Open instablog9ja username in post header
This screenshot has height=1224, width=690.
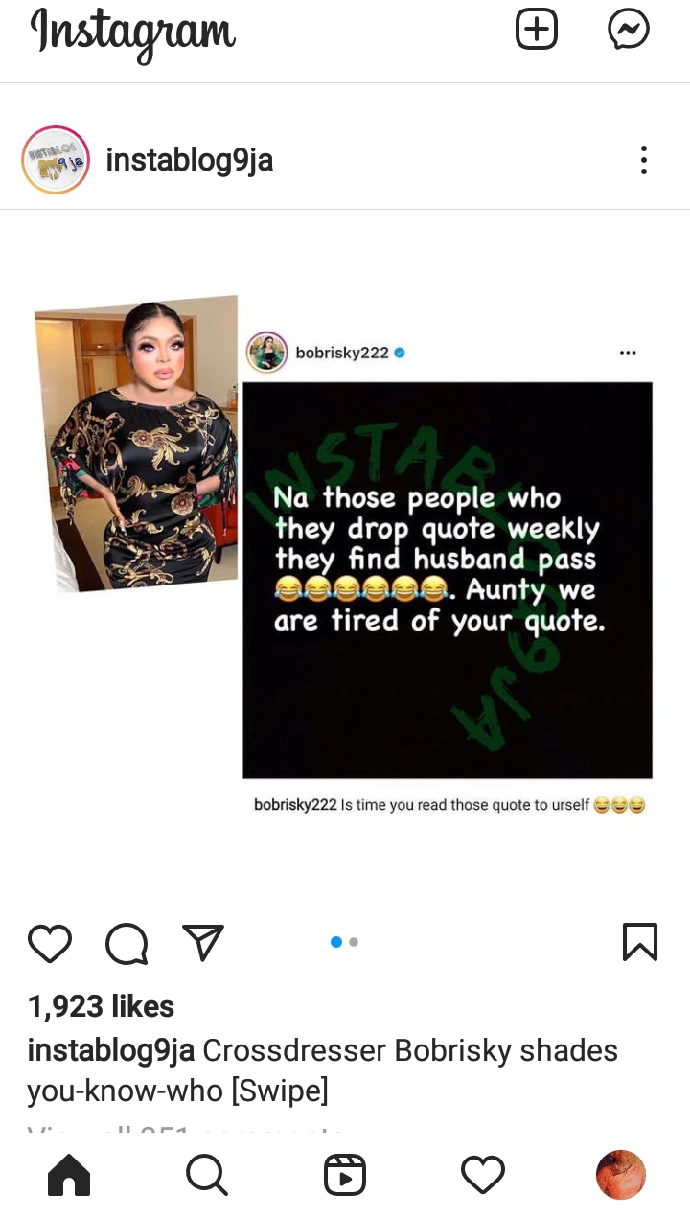click(189, 160)
